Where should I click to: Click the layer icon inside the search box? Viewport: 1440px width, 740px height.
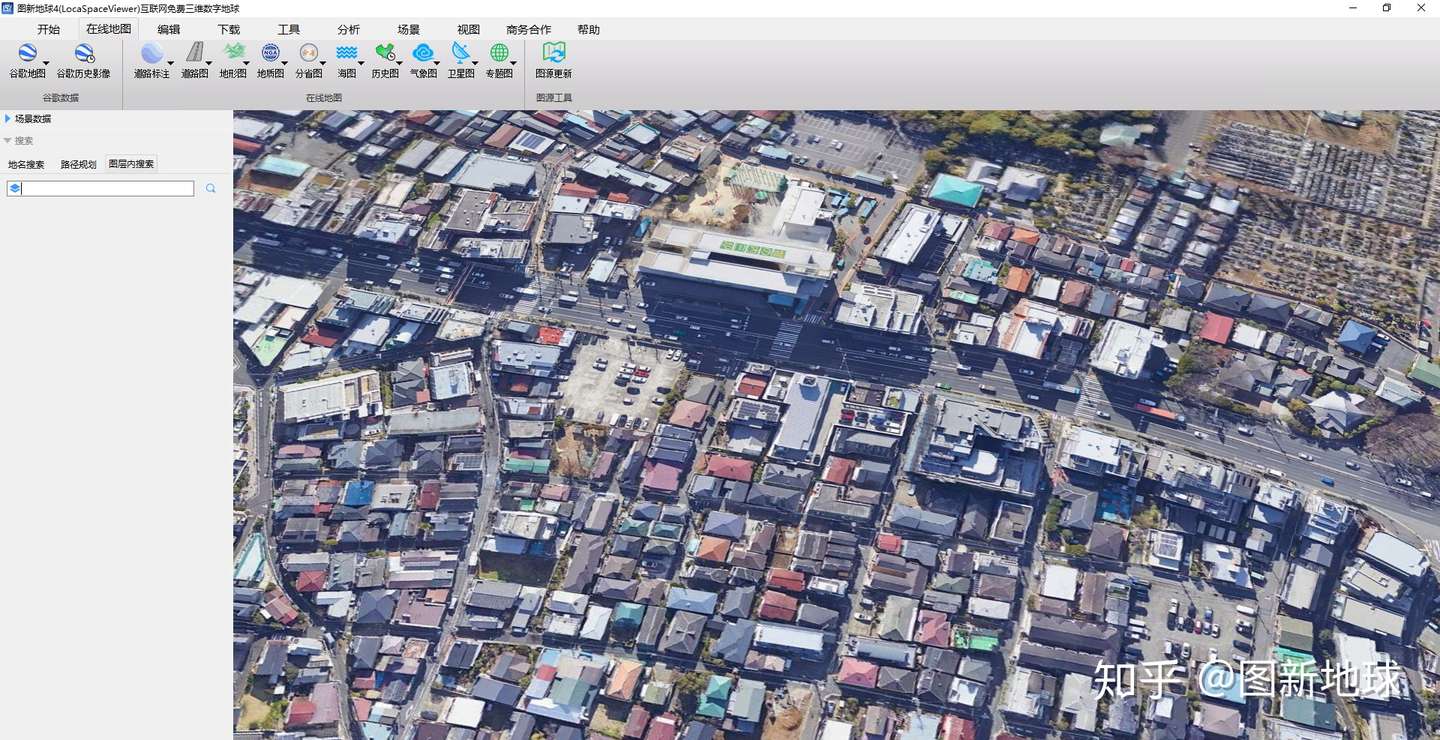tap(15, 188)
